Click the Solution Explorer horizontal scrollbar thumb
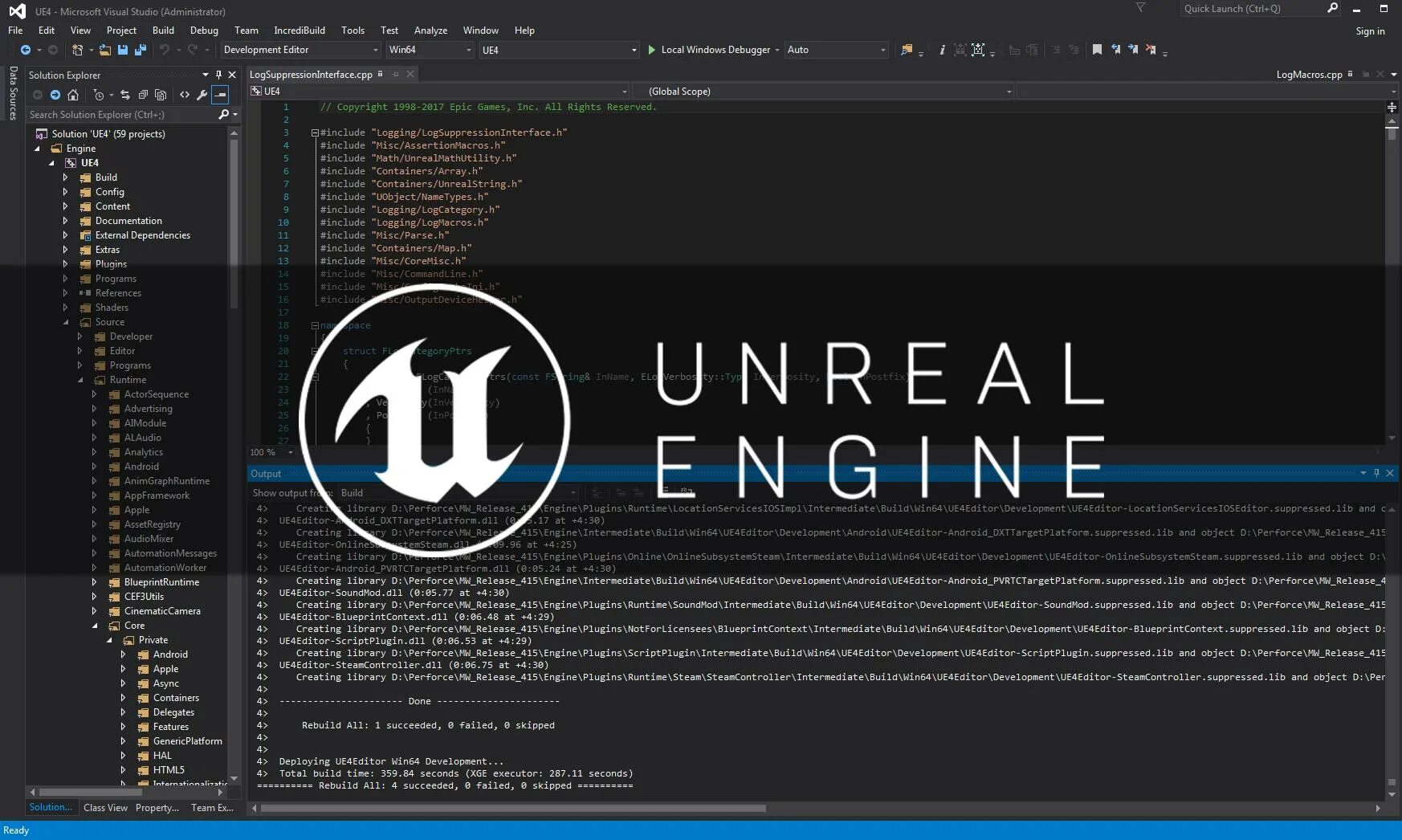 (x=91, y=792)
